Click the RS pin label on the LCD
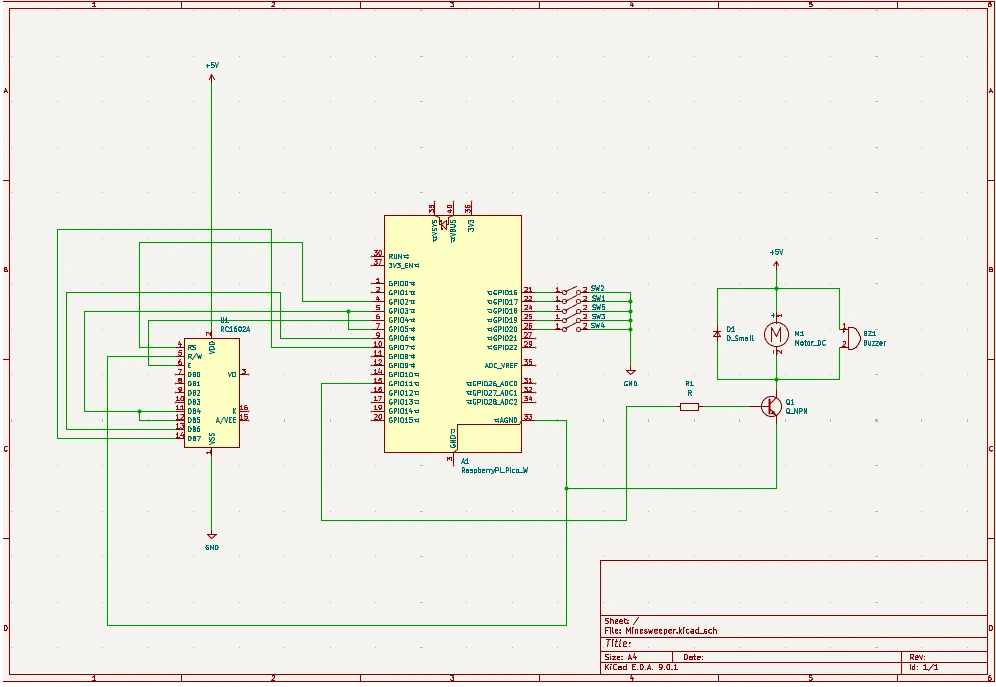Screen dimensions: 996x687 [x=192, y=347]
